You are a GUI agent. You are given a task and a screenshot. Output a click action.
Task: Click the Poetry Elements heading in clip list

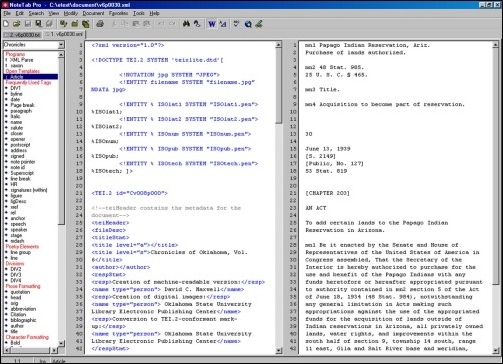[22, 247]
